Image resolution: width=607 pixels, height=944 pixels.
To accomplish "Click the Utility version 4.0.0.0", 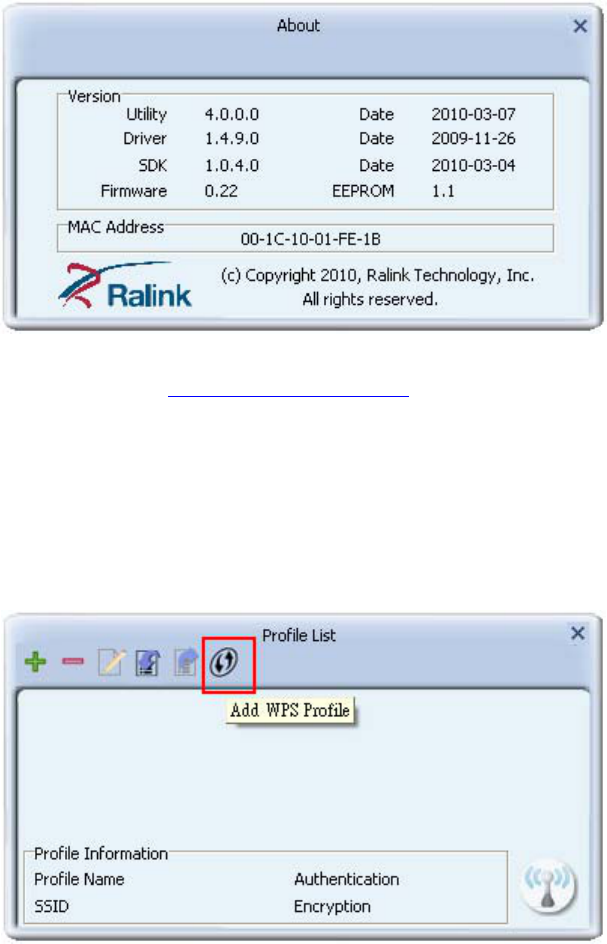I will [x=232, y=114].
